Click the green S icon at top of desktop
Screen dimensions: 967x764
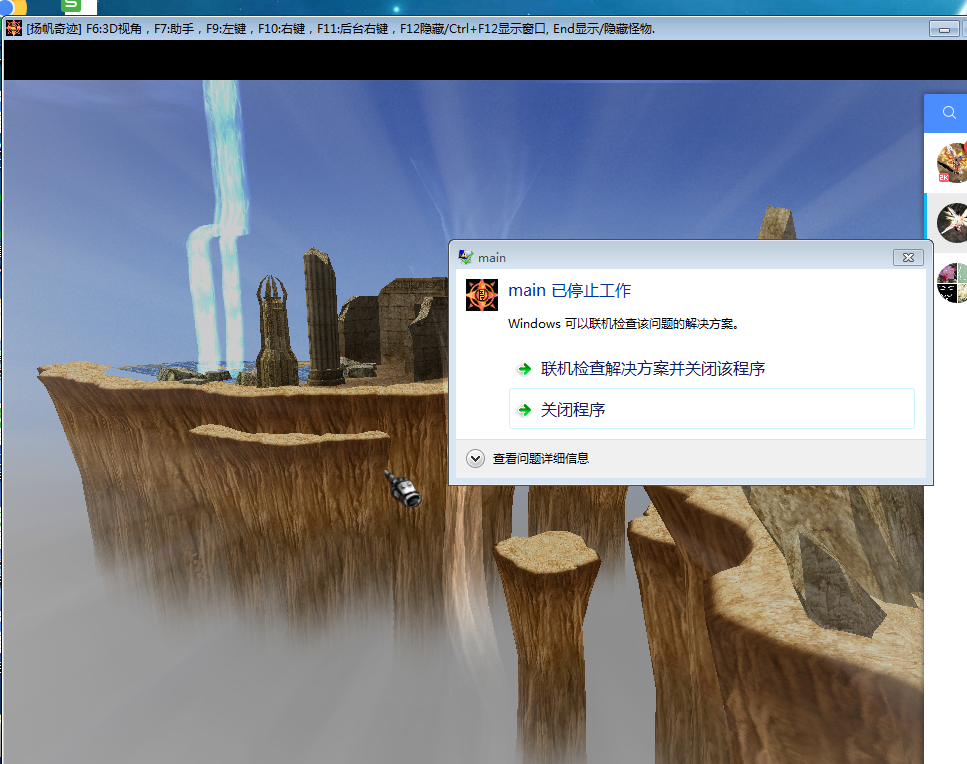pyautogui.click(x=72, y=6)
